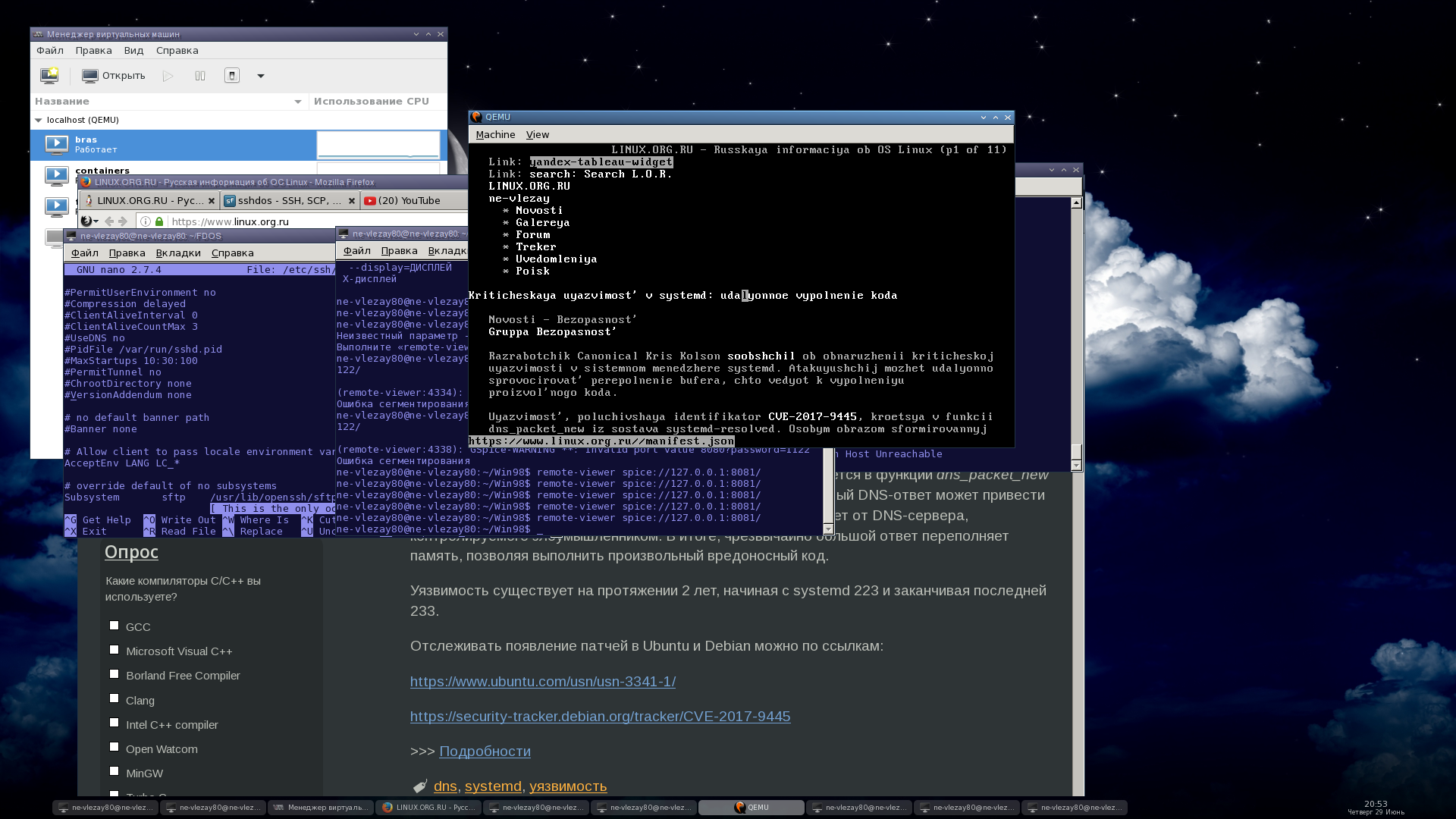The height and width of the screenshot is (819, 1456).
Task: Click the QEMU window title bar icon
Action: click(477, 117)
